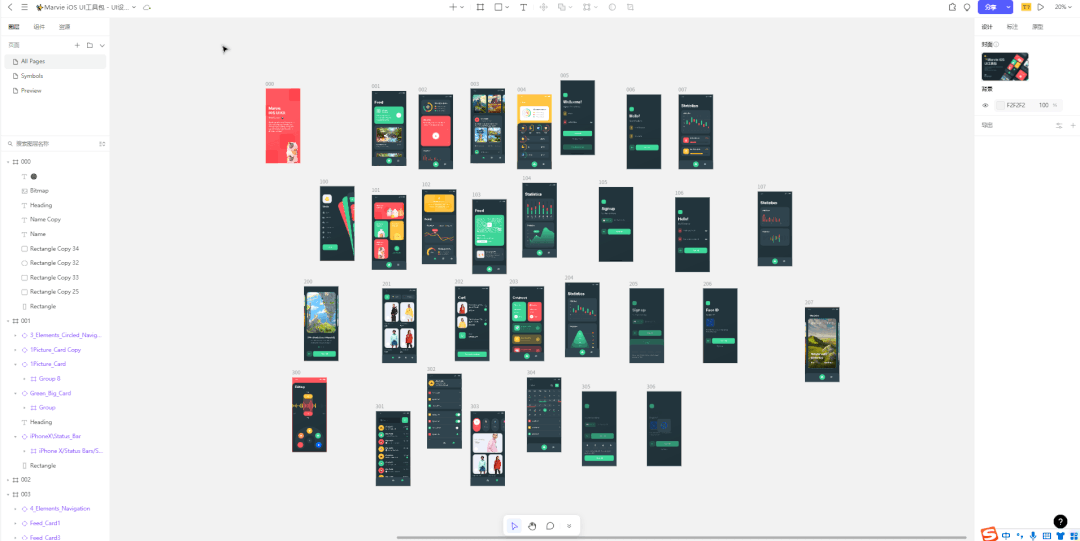Click the component create tool icon
The width and height of the screenshot is (1080, 541).
543,7
